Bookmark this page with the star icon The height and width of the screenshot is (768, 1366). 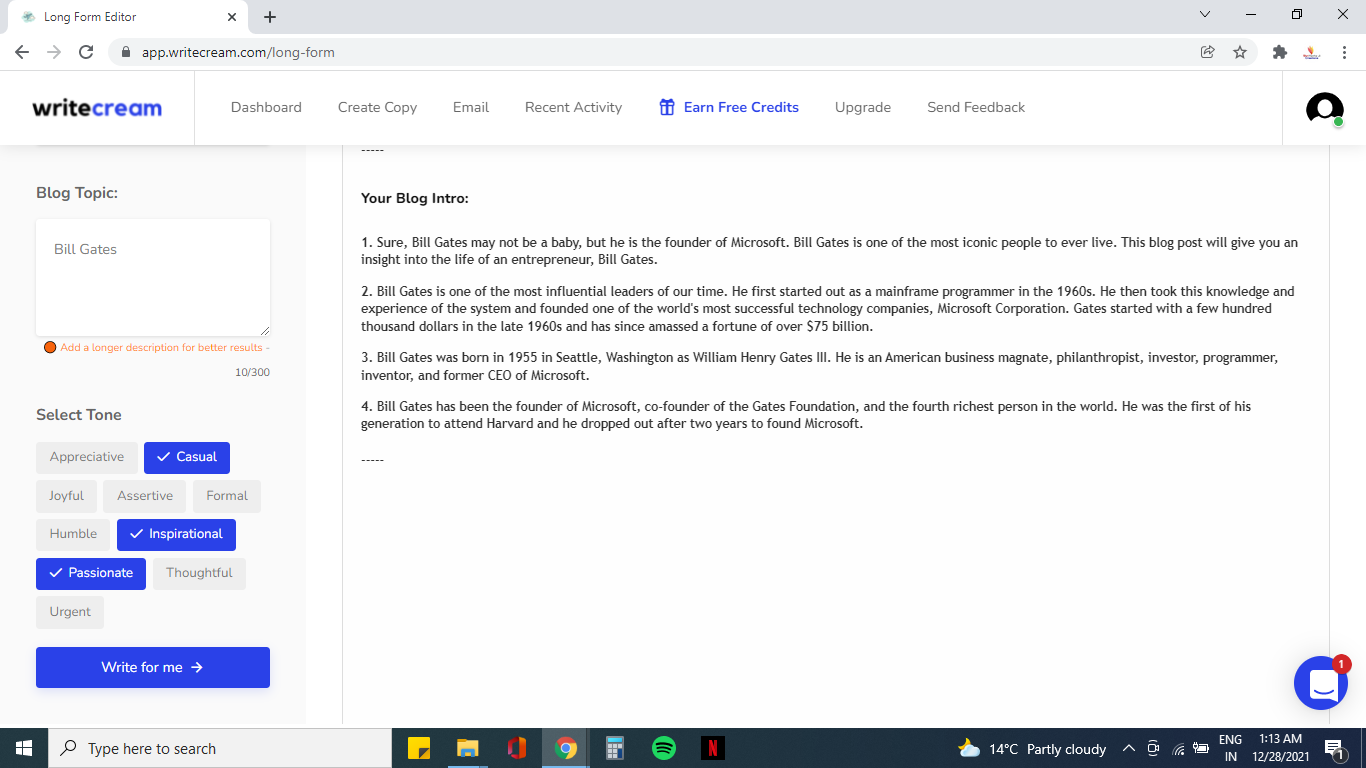click(x=1240, y=52)
